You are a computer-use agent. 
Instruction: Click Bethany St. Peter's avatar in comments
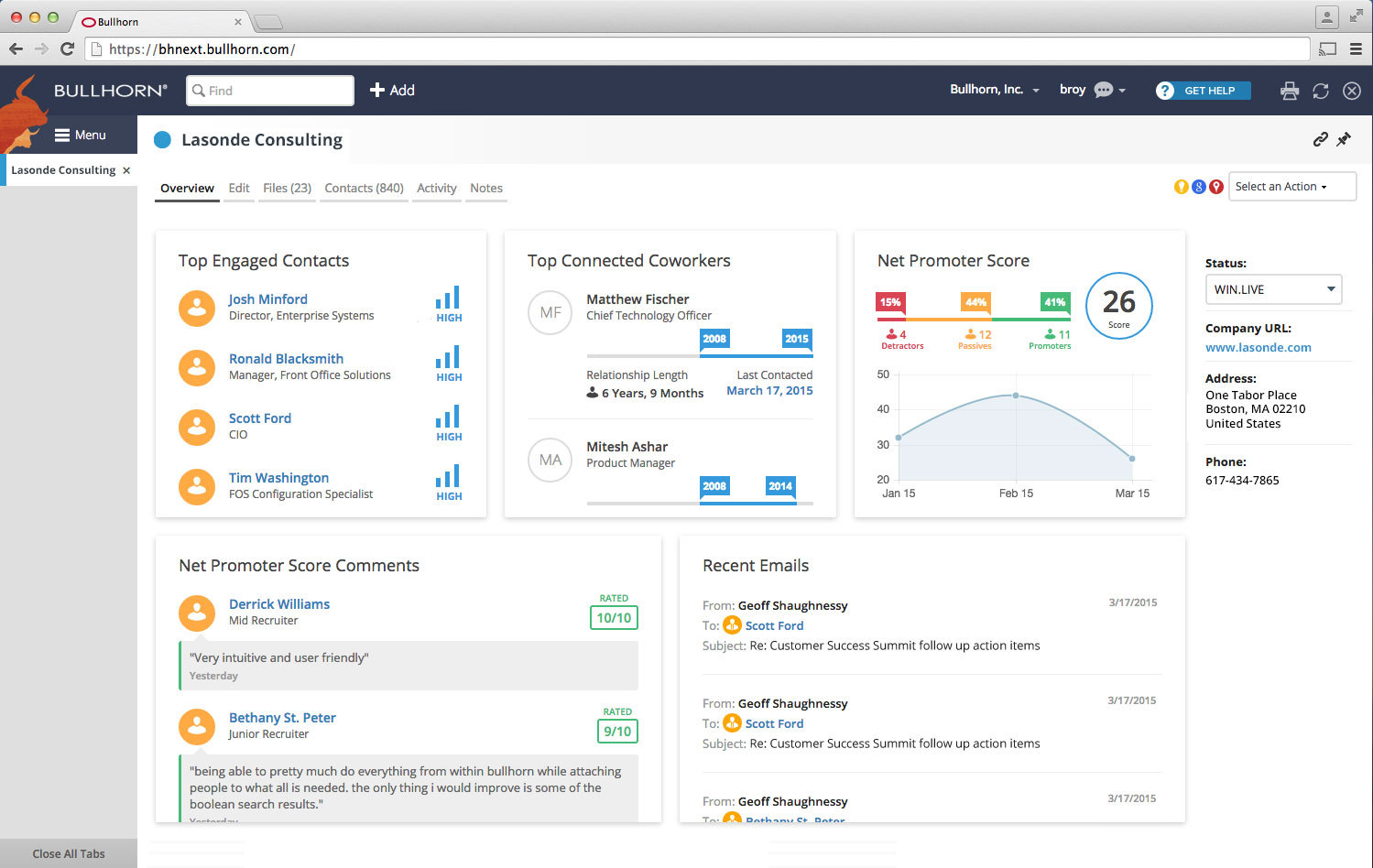click(196, 726)
